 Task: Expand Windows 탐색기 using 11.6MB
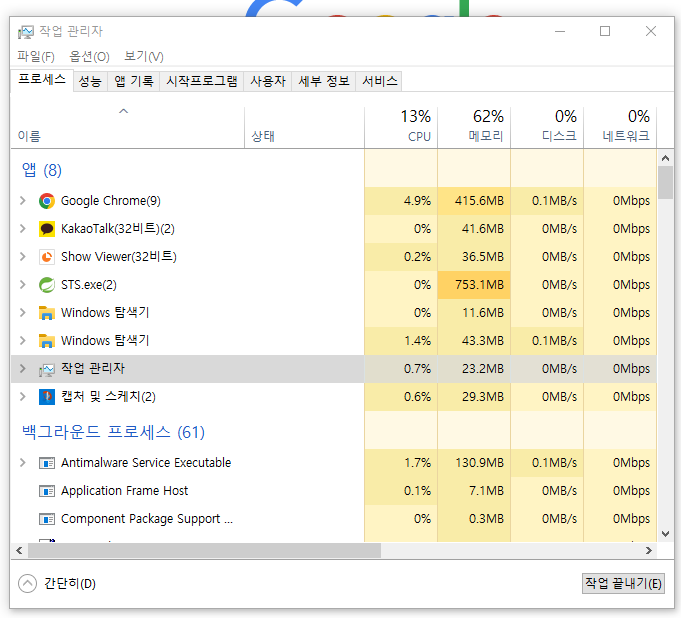23,313
